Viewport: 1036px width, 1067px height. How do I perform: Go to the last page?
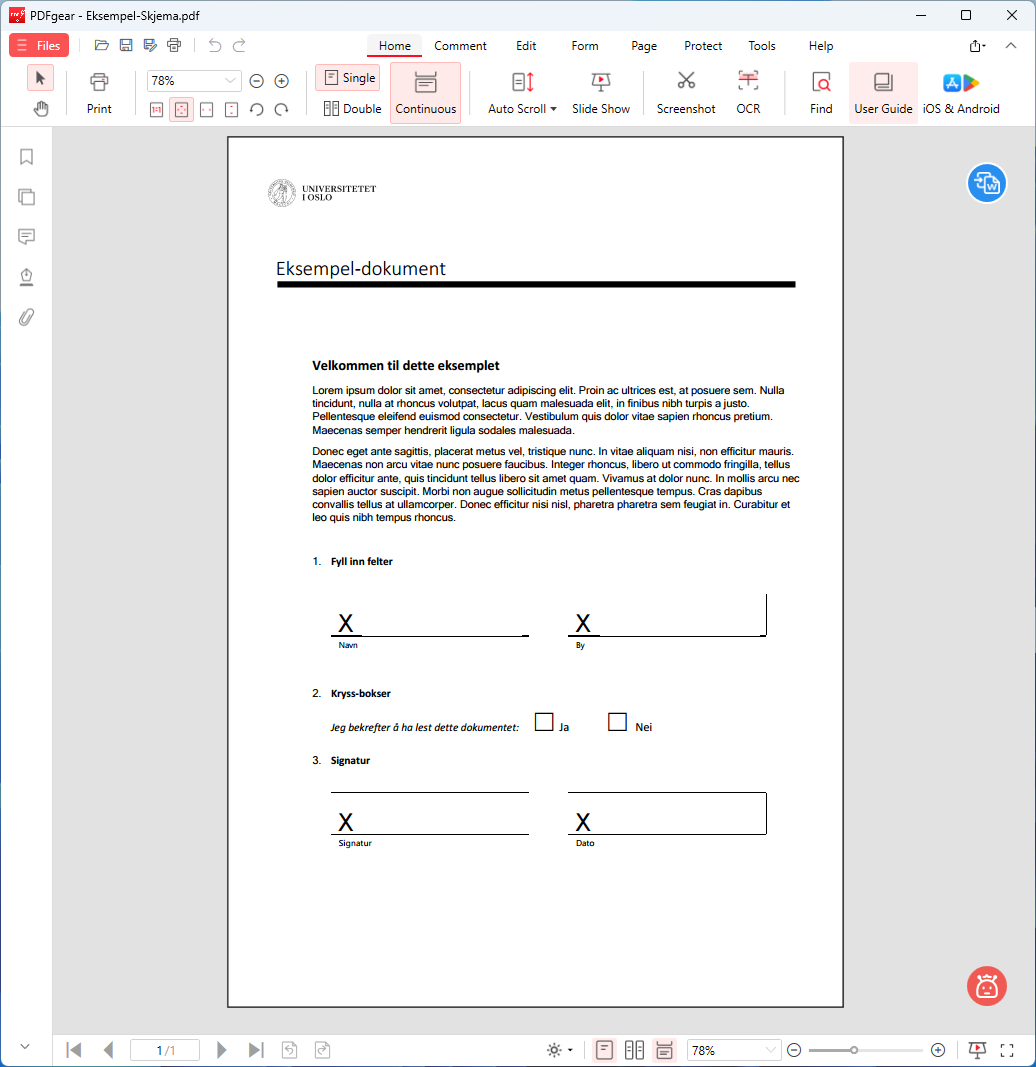click(255, 1050)
